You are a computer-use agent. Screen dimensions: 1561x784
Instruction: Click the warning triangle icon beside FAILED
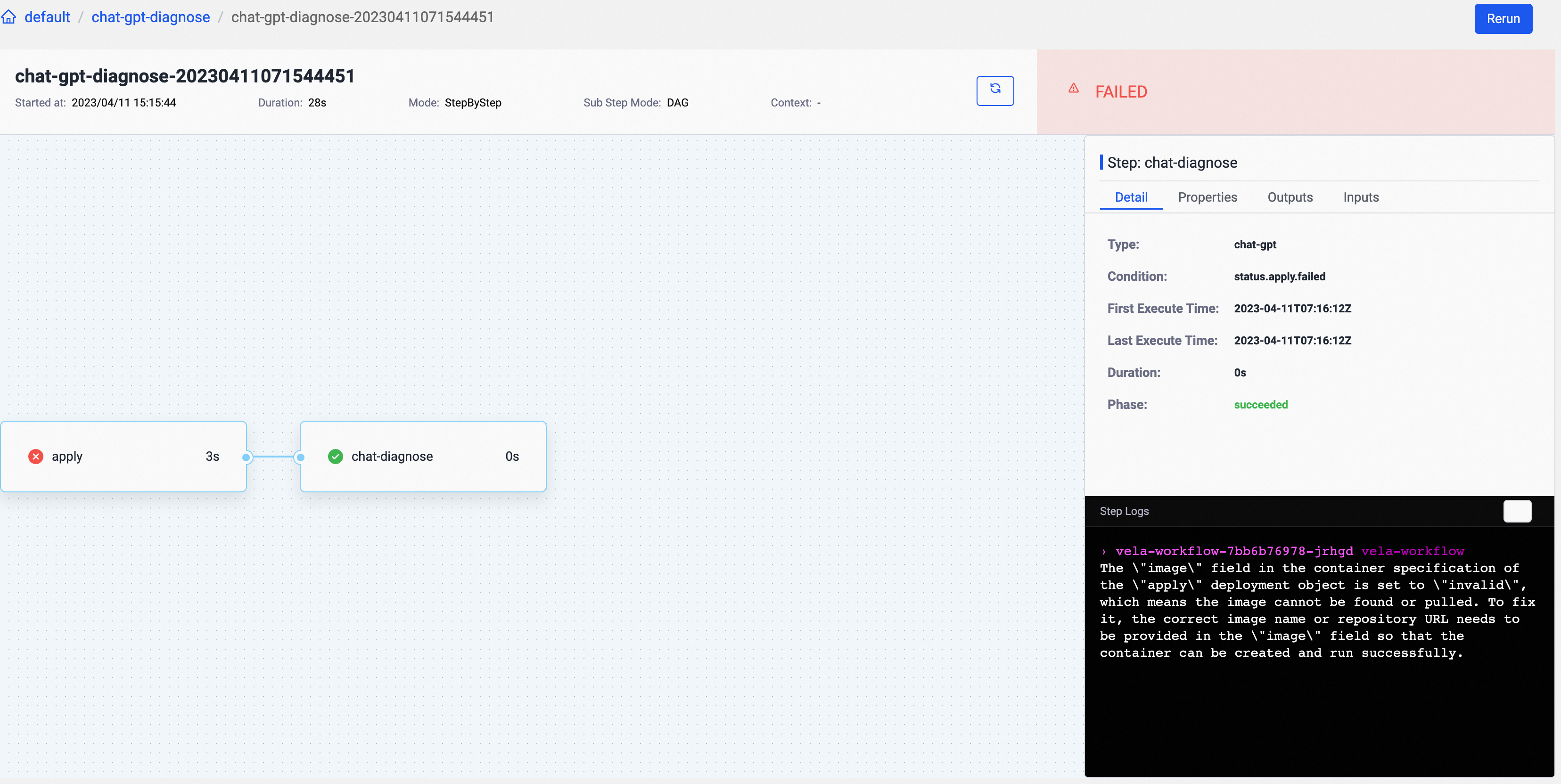click(1073, 89)
